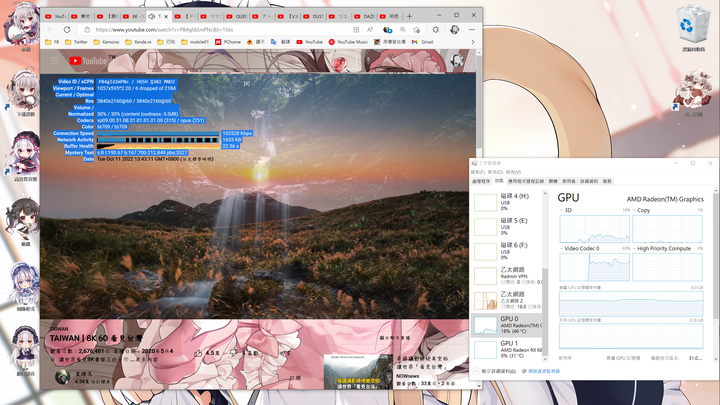Close the stats for nerds overlay

tap(247, 83)
